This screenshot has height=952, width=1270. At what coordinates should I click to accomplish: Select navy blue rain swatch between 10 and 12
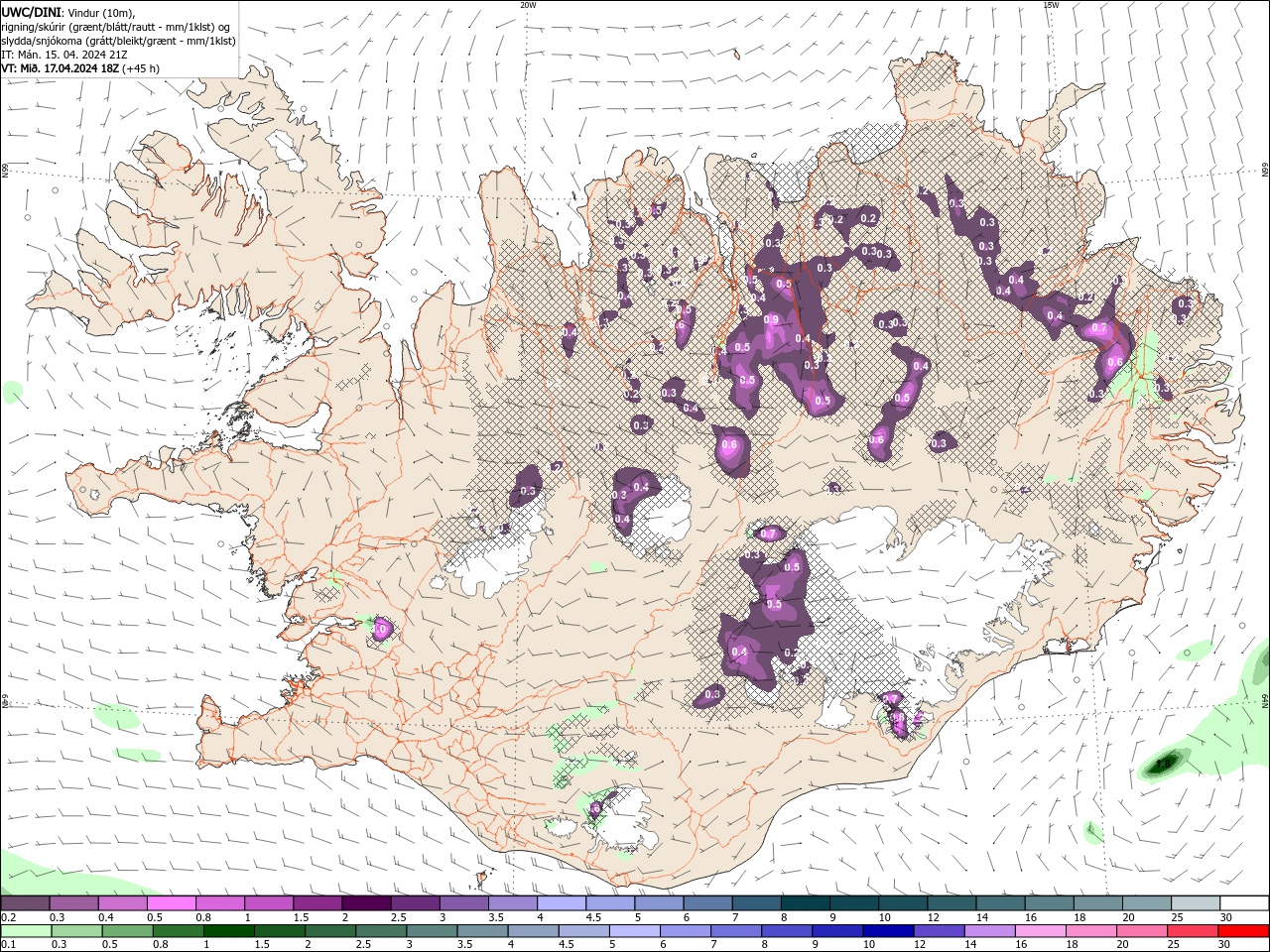(x=887, y=931)
